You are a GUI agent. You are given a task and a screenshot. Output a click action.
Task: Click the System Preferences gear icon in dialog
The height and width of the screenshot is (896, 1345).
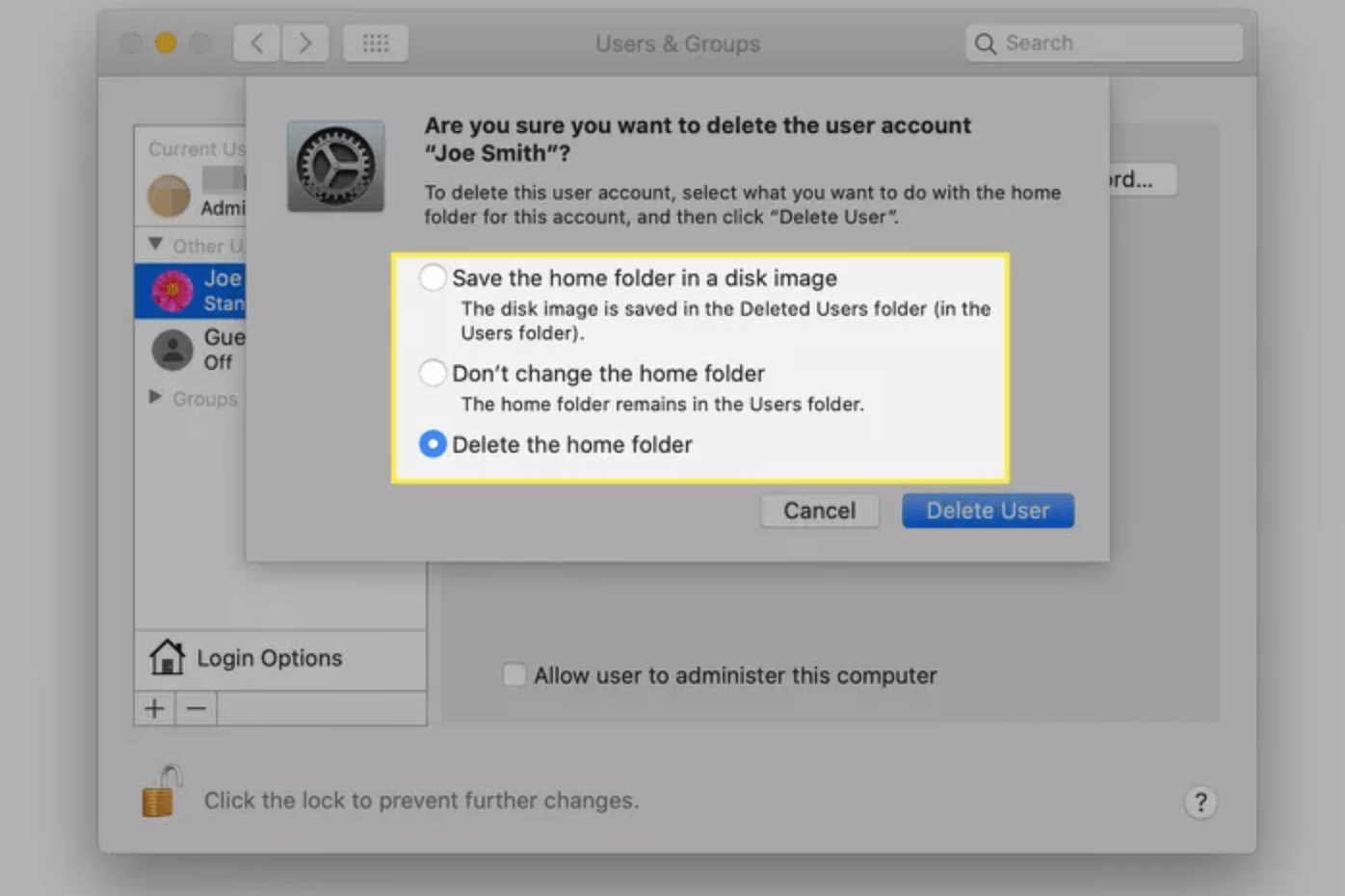(335, 165)
